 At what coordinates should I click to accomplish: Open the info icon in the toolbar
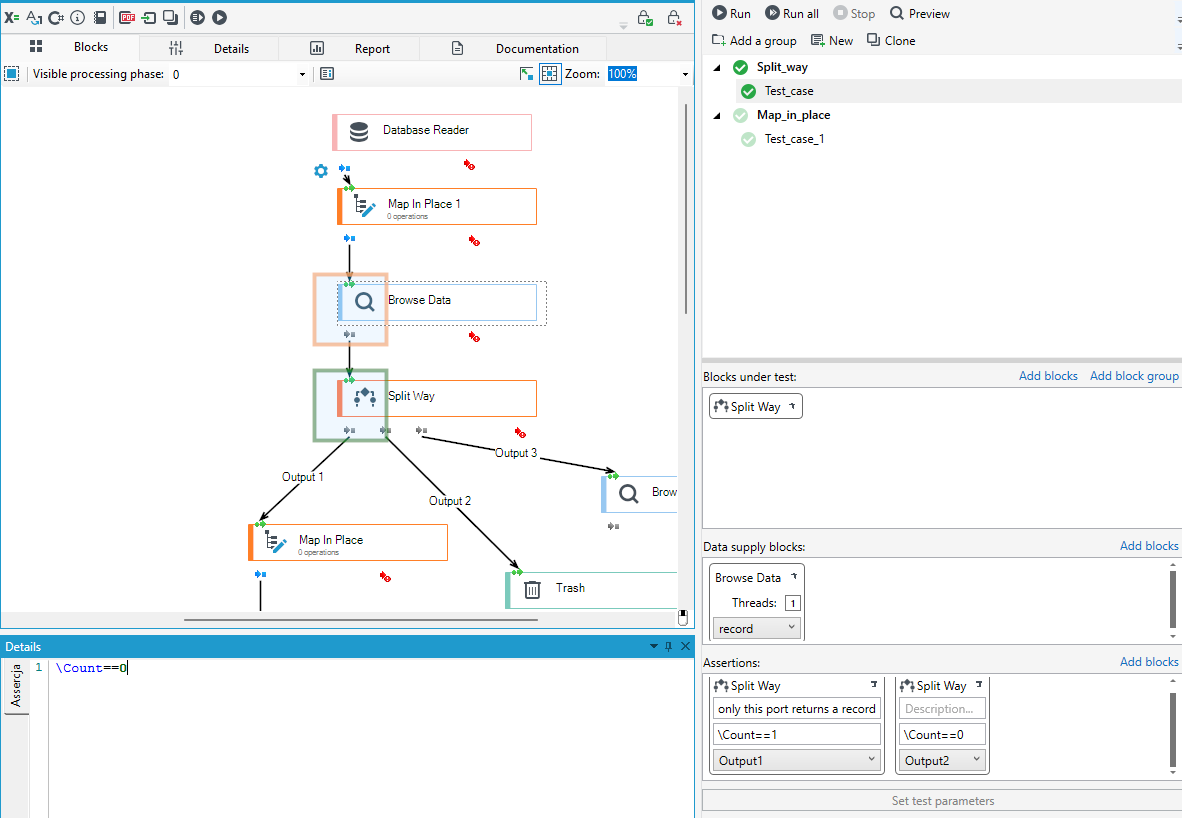78,17
